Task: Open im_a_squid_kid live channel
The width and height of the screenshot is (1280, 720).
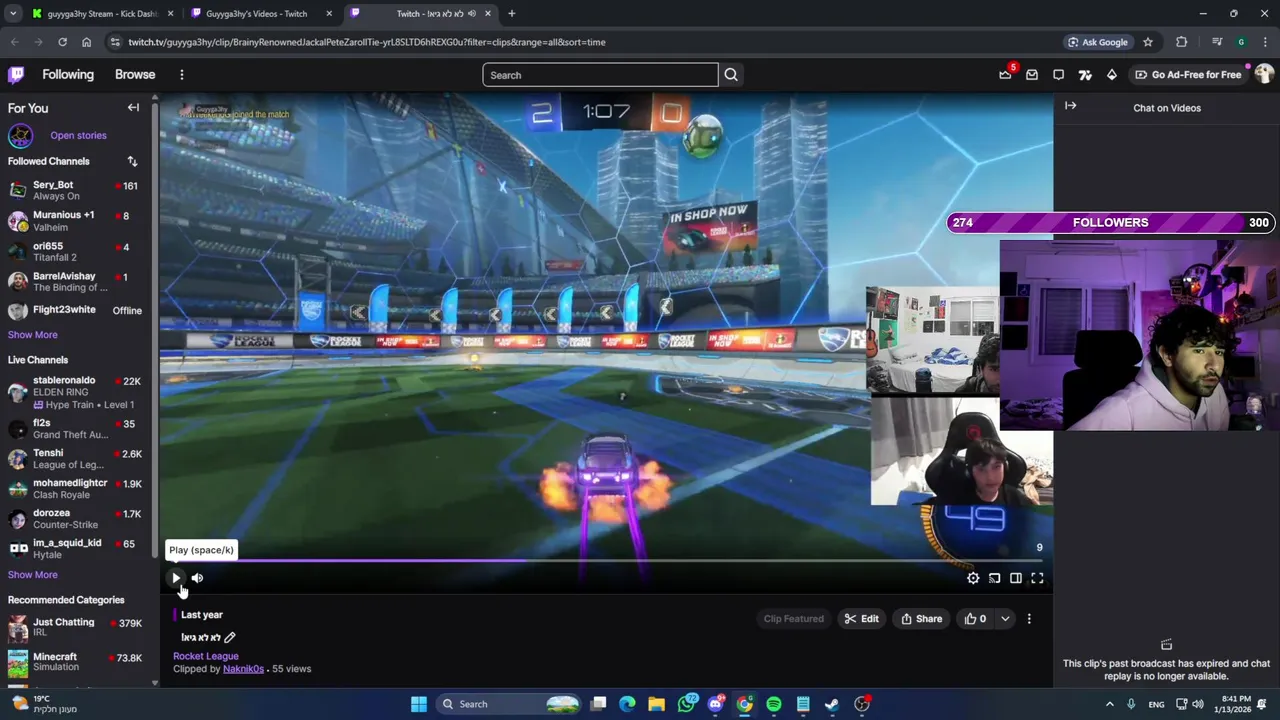Action: pyautogui.click(x=75, y=549)
